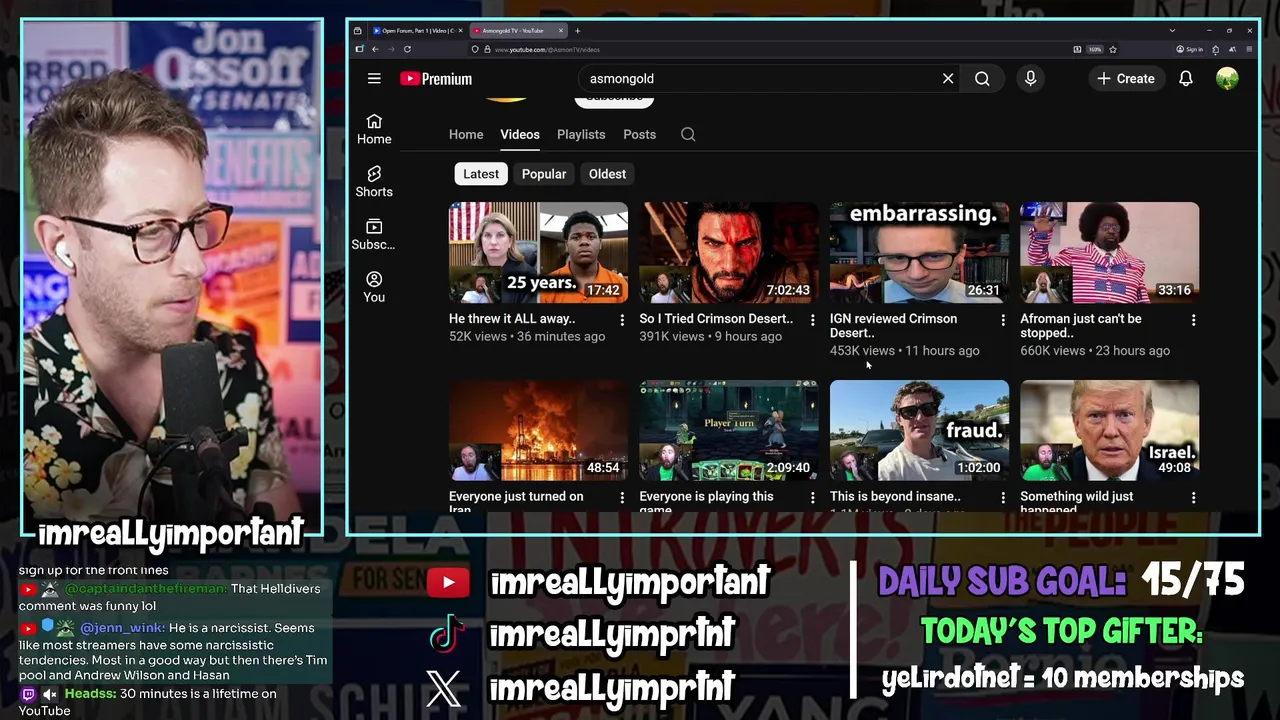The width and height of the screenshot is (1280, 720).
Task: Clear the asmongold search text
Action: (x=948, y=78)
